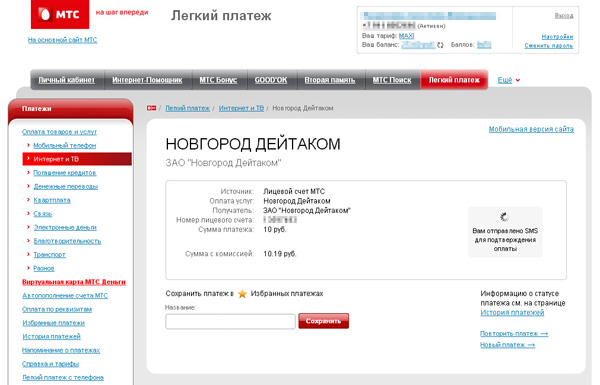The height and width of the screenshot is (385, 600).
Task: Click the Название input field
Action: click(230, 321)
